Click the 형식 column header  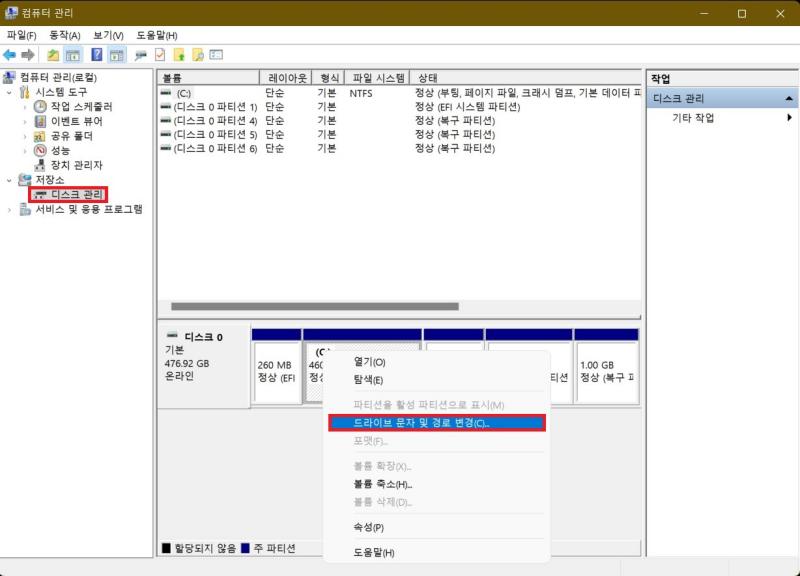coord(329,78)
